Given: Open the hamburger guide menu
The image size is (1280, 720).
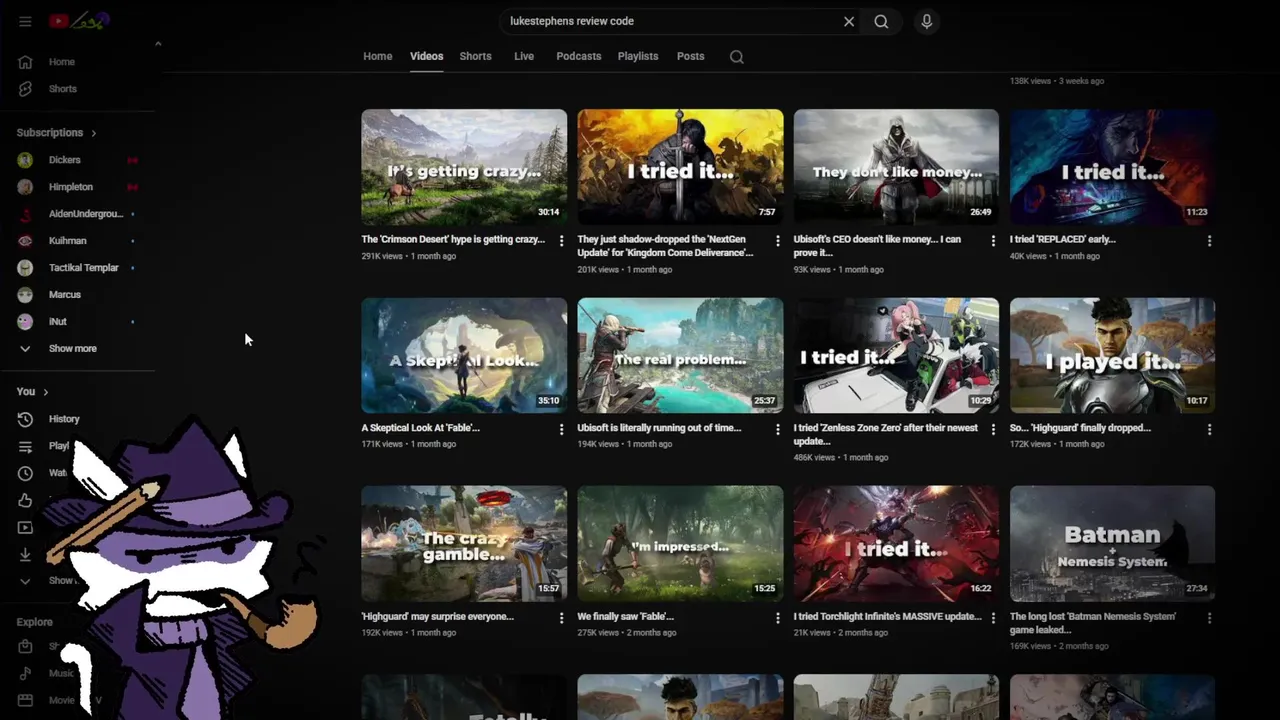Looking at the screenshot, I should click(x=25, y=21).
